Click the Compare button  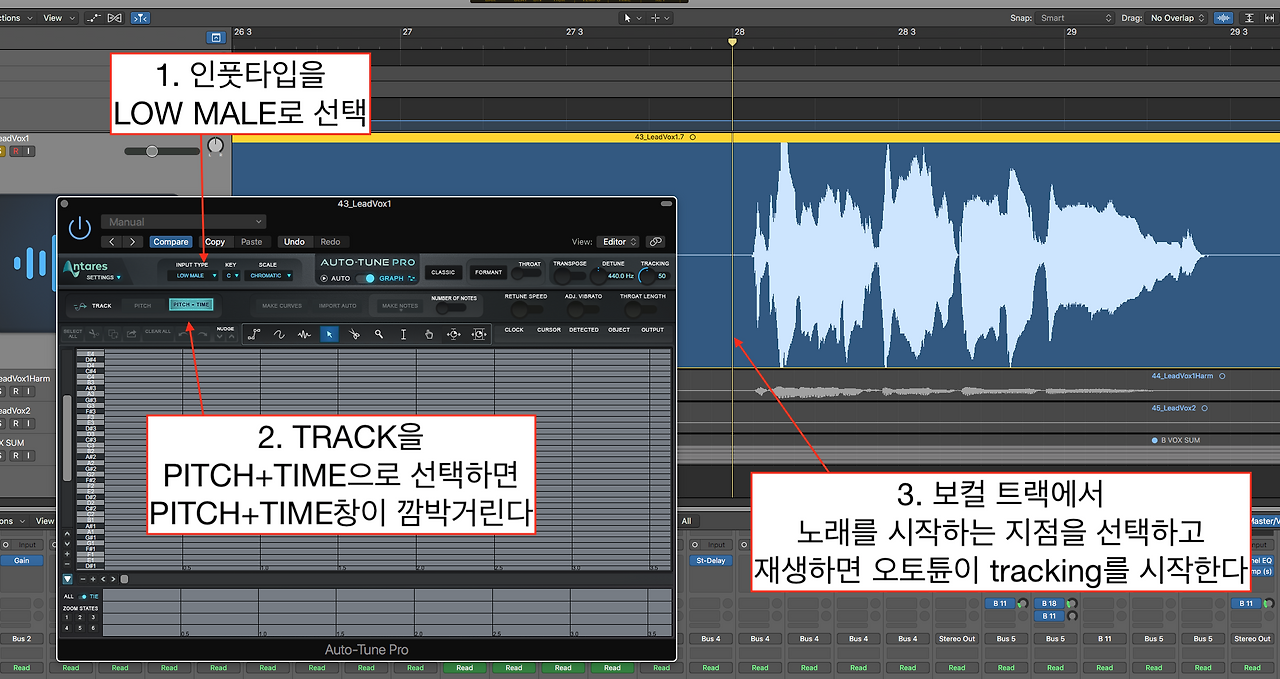point(171,242)
